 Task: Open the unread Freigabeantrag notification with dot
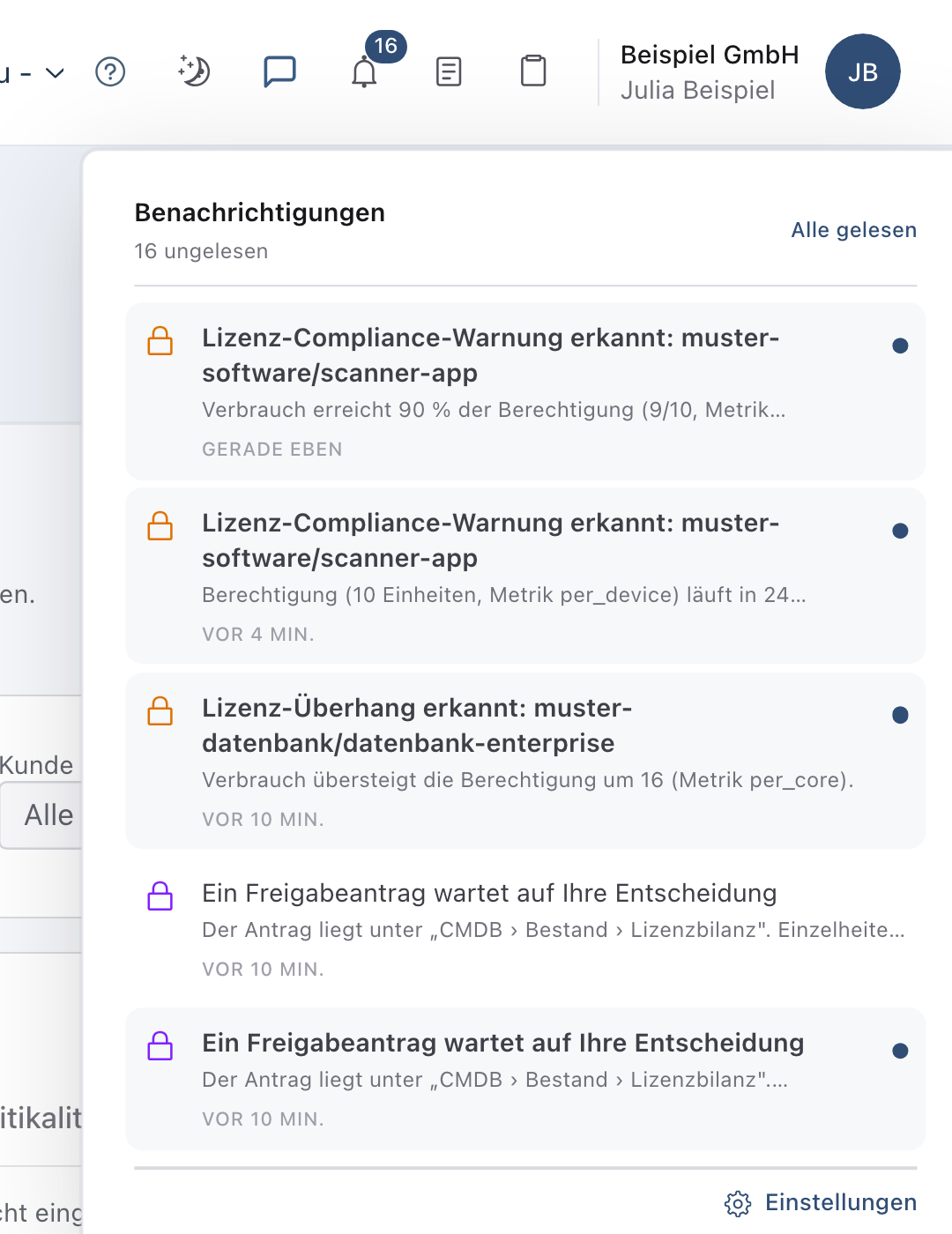coord(525,1078)
